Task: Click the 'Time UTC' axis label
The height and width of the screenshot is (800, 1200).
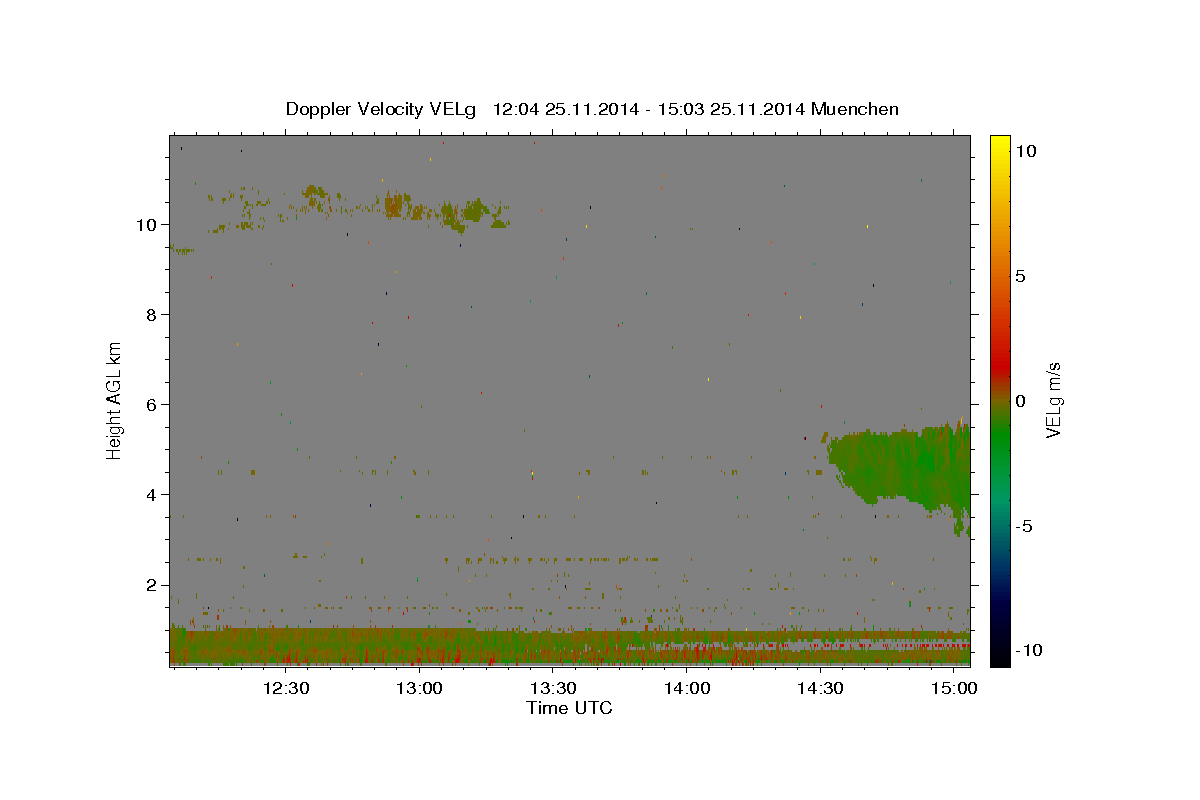Action: pos(569,708)
